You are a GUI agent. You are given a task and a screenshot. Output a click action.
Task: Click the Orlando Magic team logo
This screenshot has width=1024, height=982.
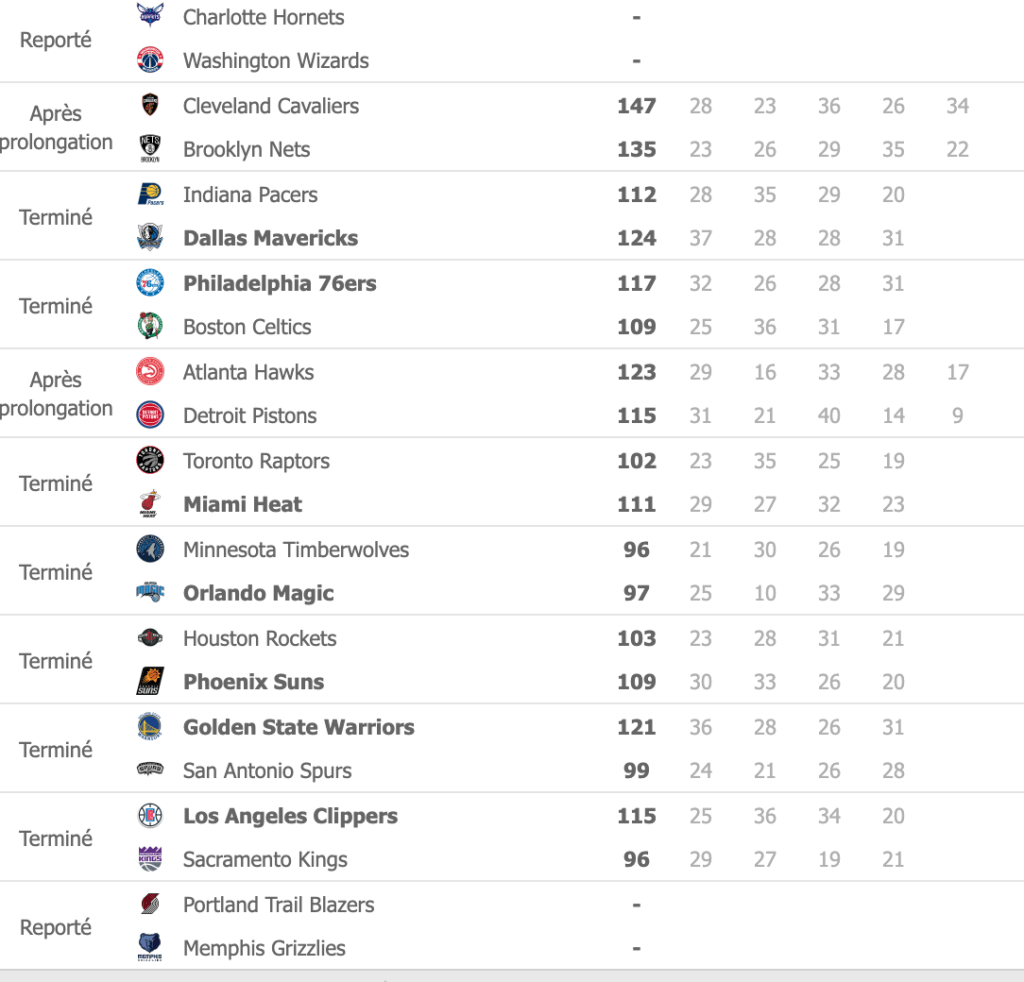[x=149, y=593]
